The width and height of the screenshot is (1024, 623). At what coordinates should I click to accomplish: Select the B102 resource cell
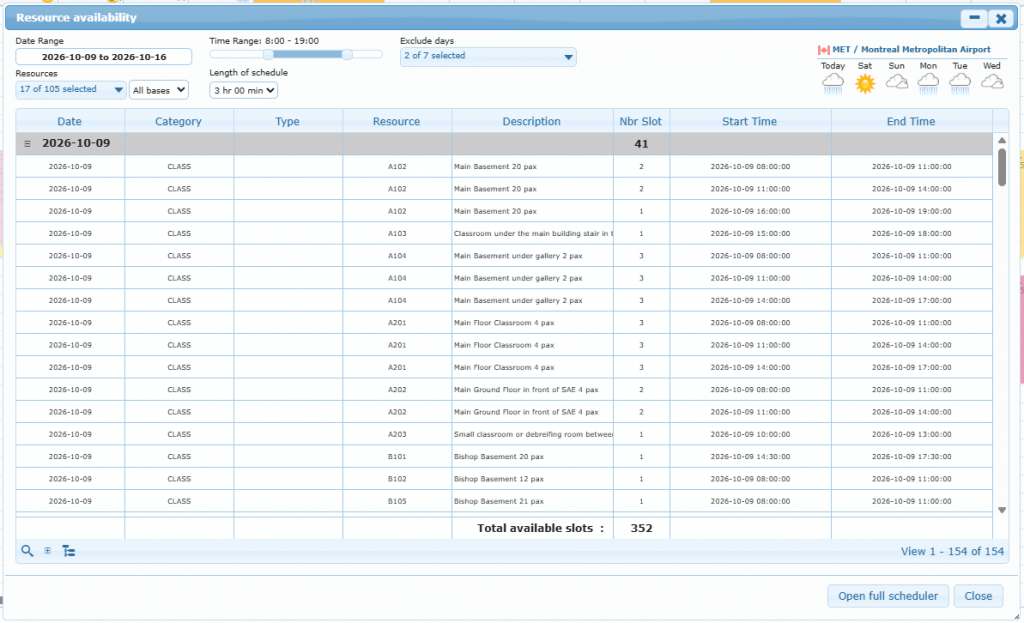[397, 479]
